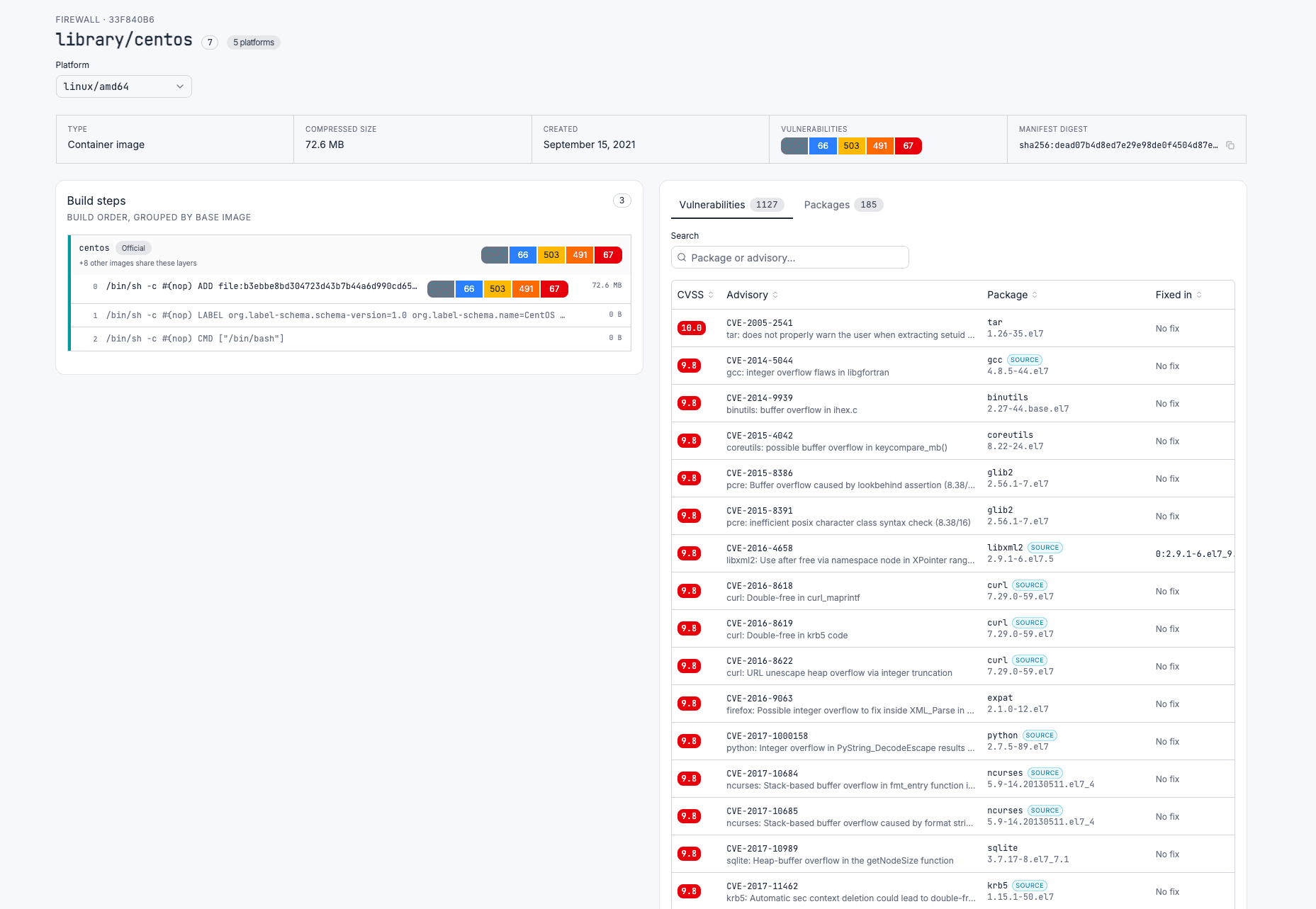Click binutils package name
The height and width of the screenshot is (909, 1316).
click(x=1008, y=397)
